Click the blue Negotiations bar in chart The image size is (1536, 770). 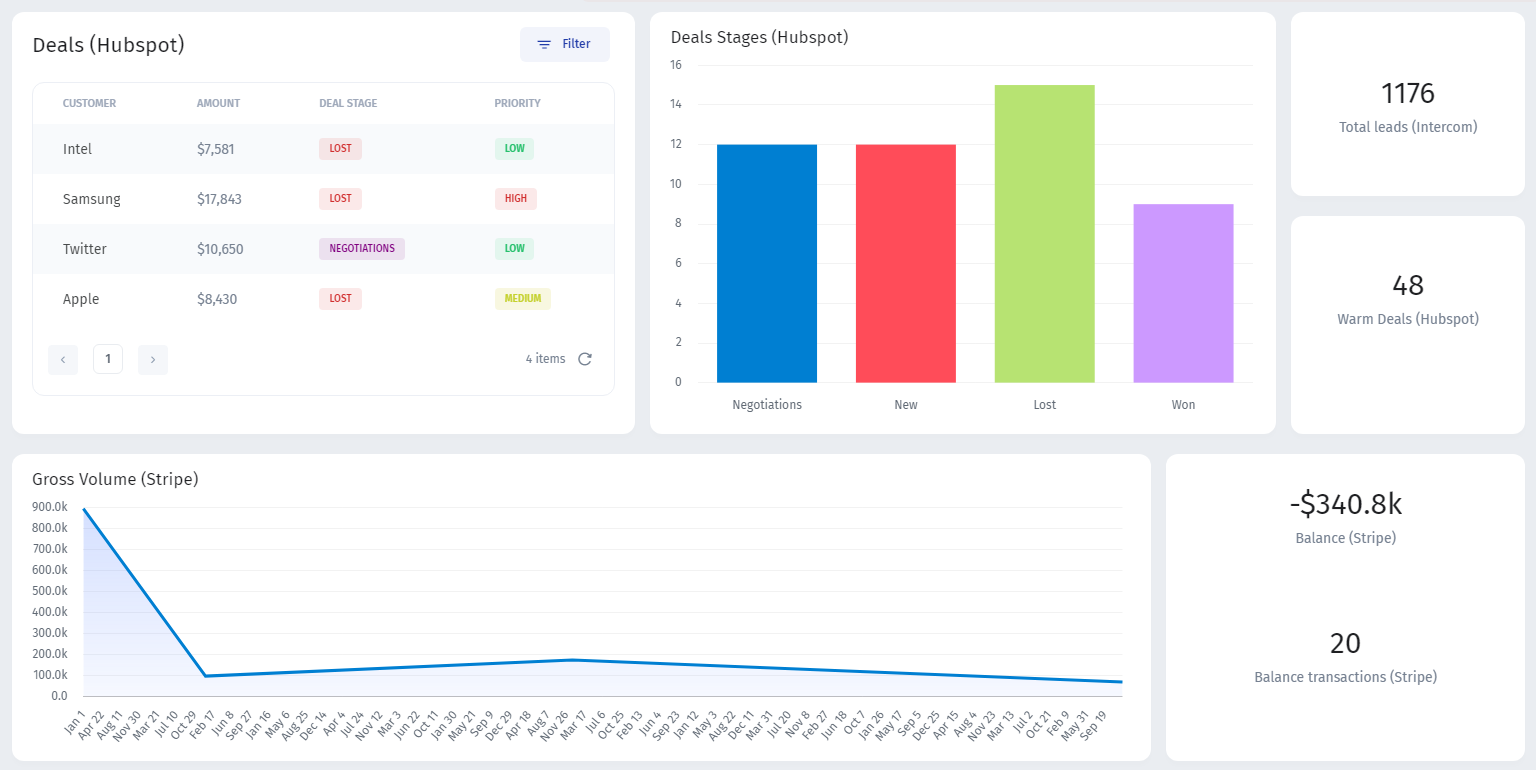click(767, 263)
